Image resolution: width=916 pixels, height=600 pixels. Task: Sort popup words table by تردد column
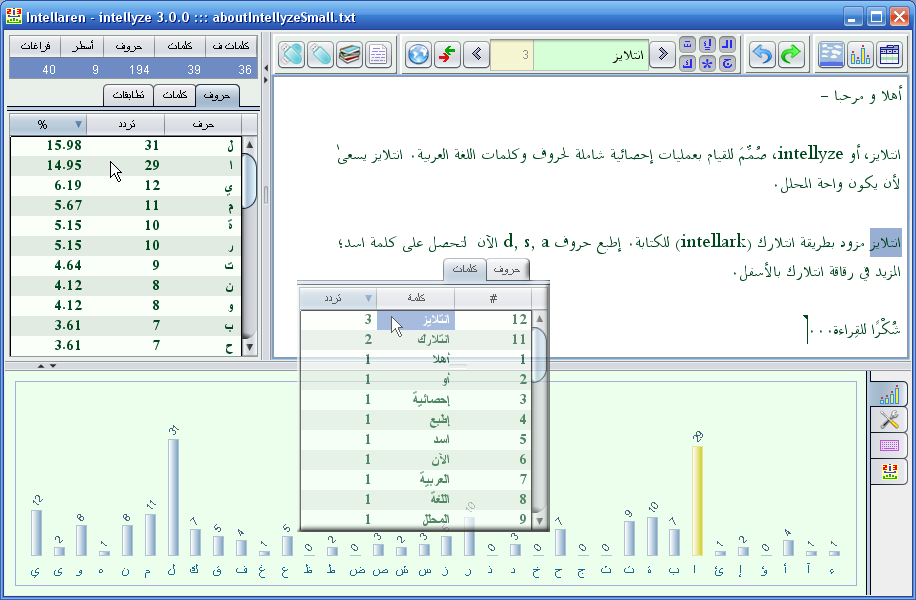click(x=338, y=299)
